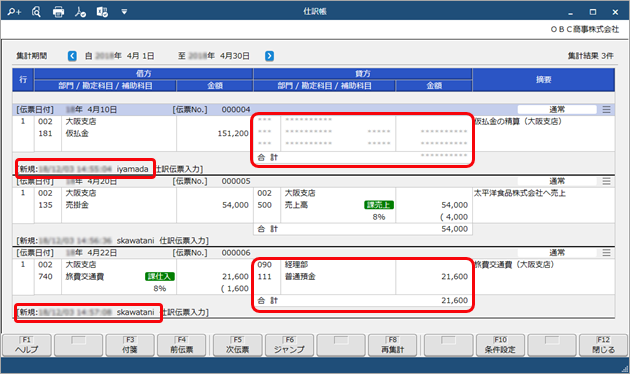
Task: Open menu icon for voucher 000006
Action: 606,253
